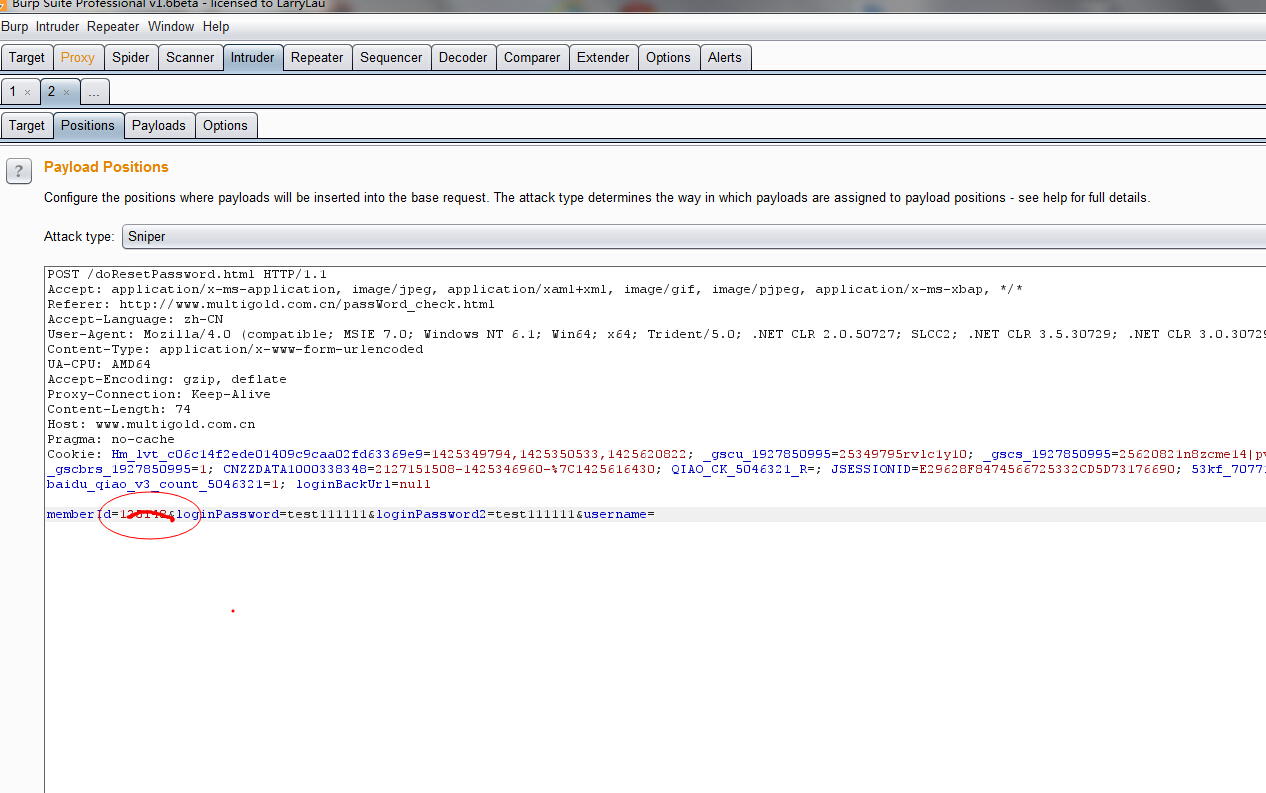Click the Accept-Encoding: gzip, deflate line

click(167, 379)
